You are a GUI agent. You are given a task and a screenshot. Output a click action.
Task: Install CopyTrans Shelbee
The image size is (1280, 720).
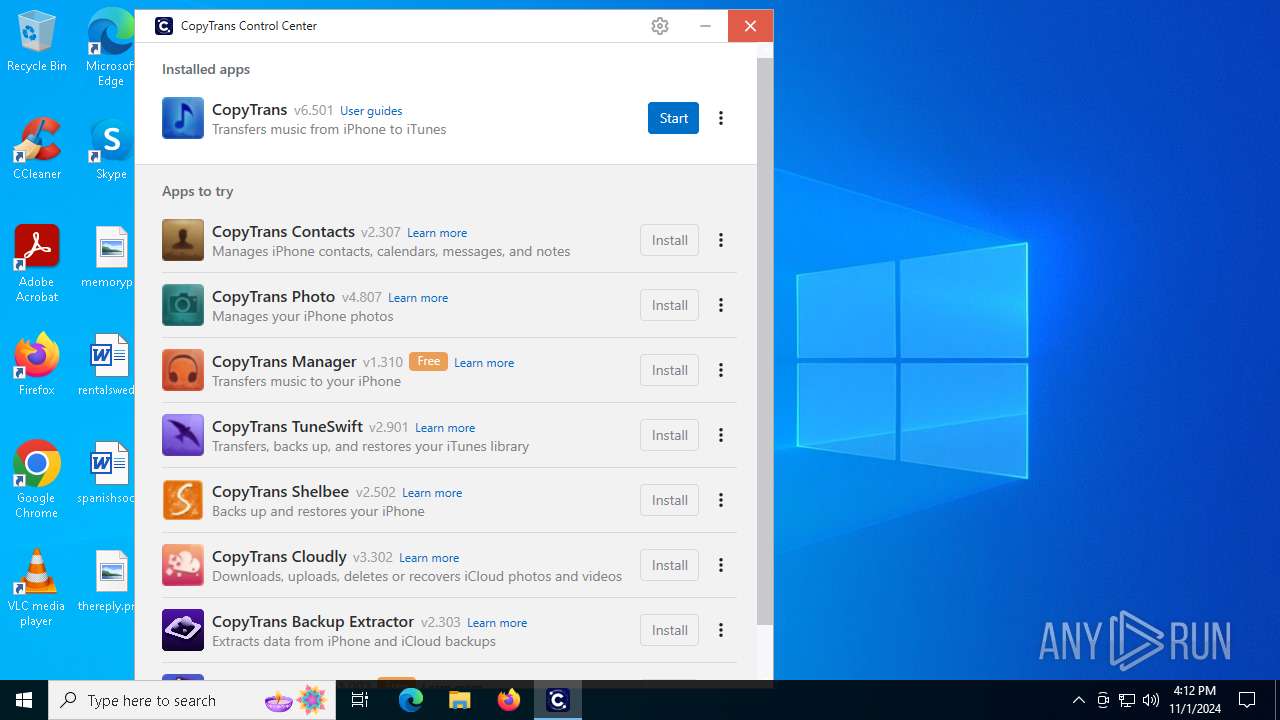669,500
